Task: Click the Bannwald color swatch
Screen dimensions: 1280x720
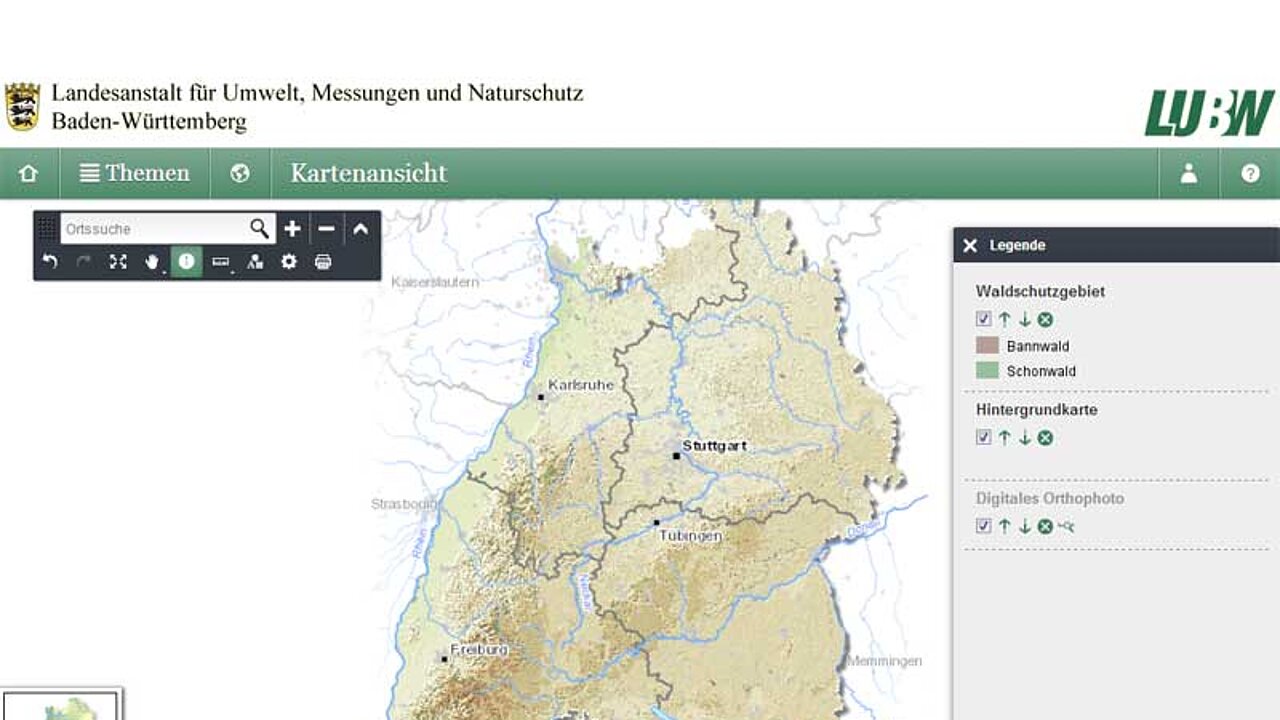Action: click(988, 345)
